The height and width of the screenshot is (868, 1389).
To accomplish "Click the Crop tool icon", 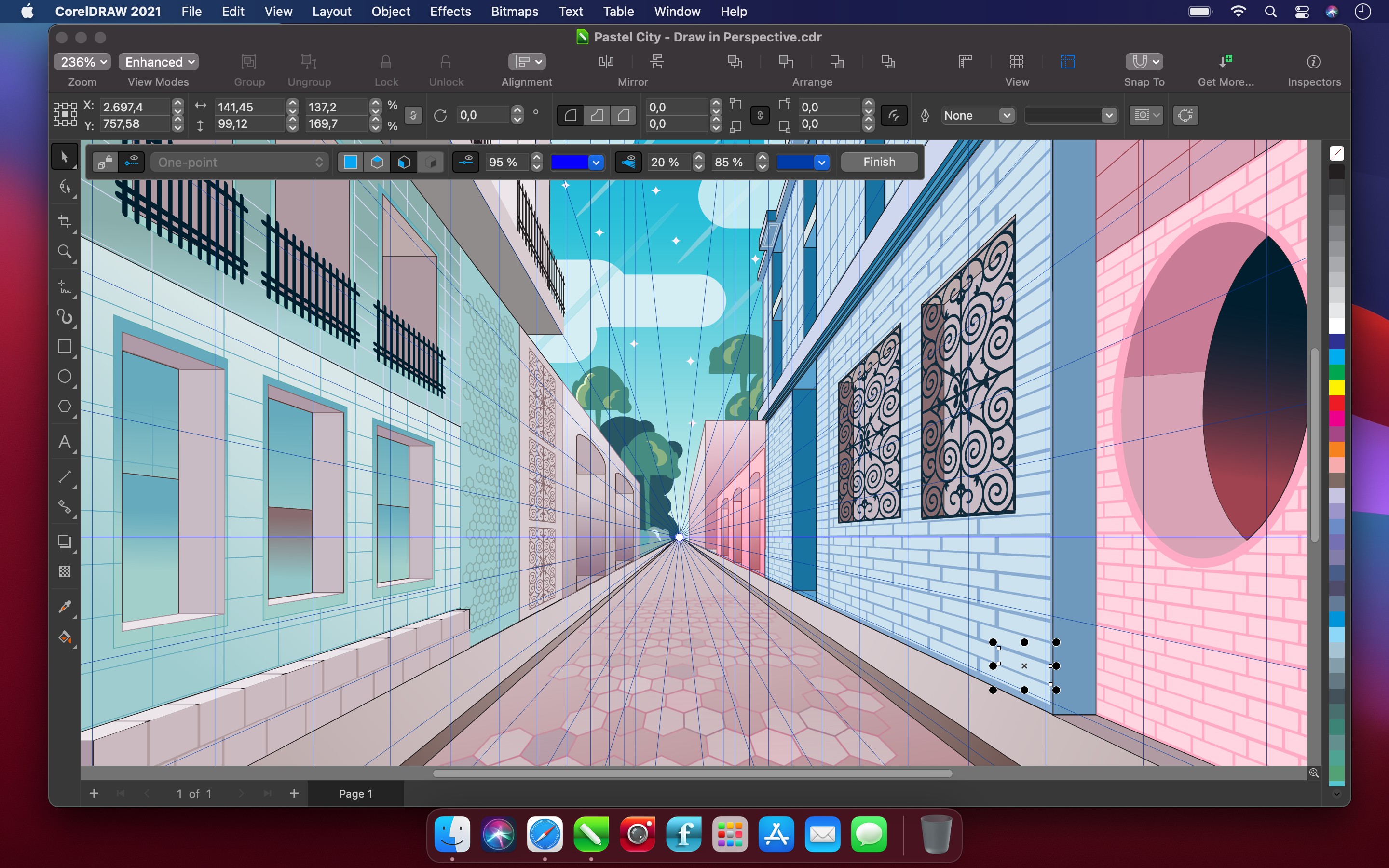I will 64,222.
